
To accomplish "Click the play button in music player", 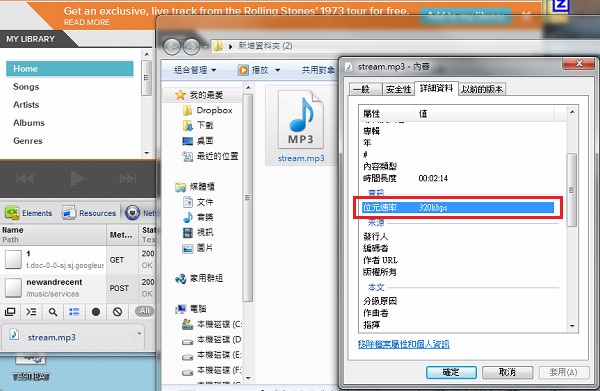I will click(77, 178).
